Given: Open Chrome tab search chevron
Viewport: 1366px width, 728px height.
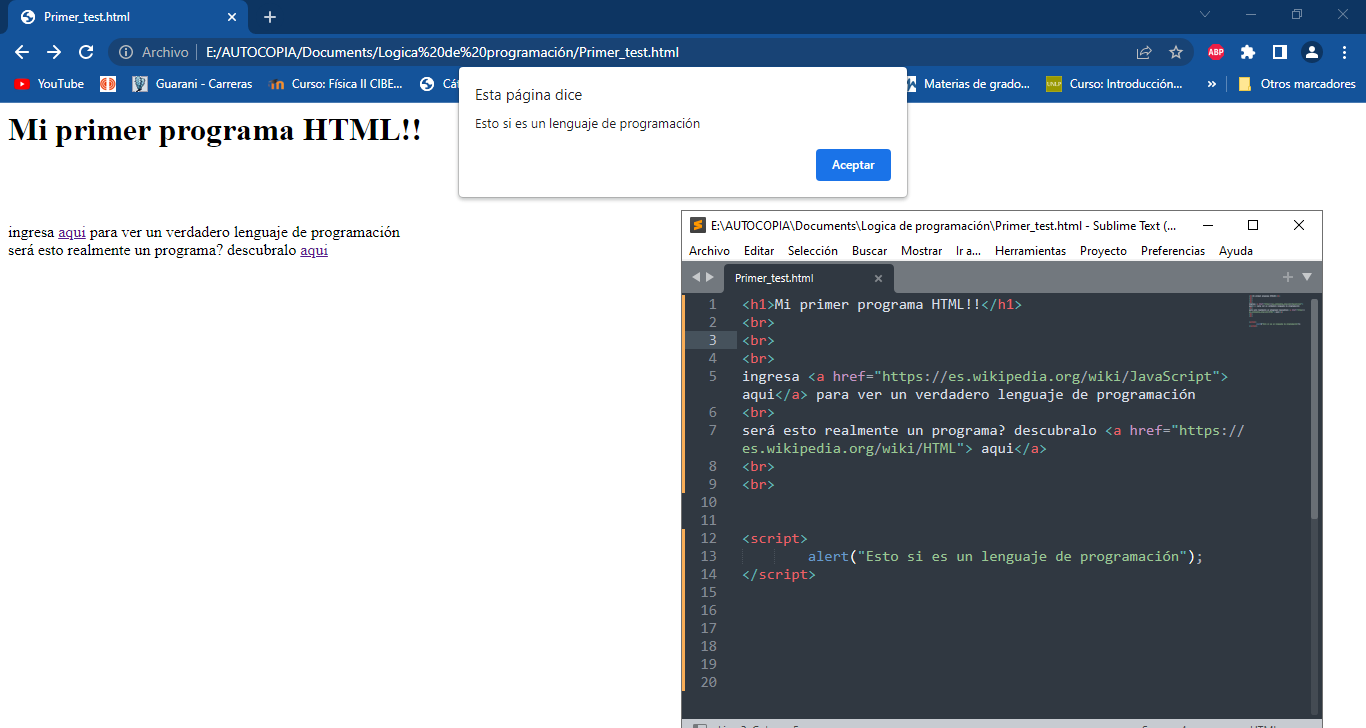Looking at the screenshot, I should (1205, 14).
